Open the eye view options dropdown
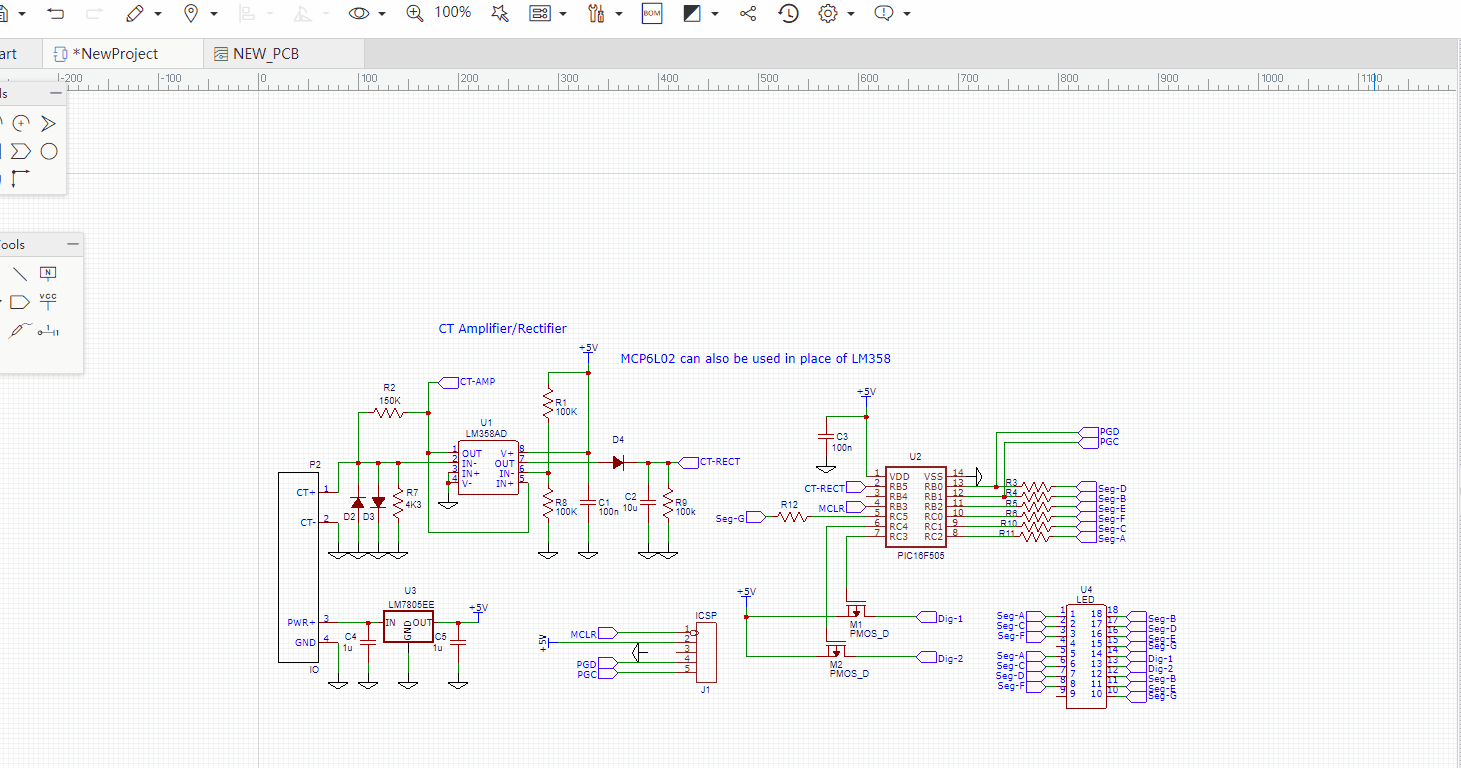This screenshot has height=768, width=1461. (382, 14)
